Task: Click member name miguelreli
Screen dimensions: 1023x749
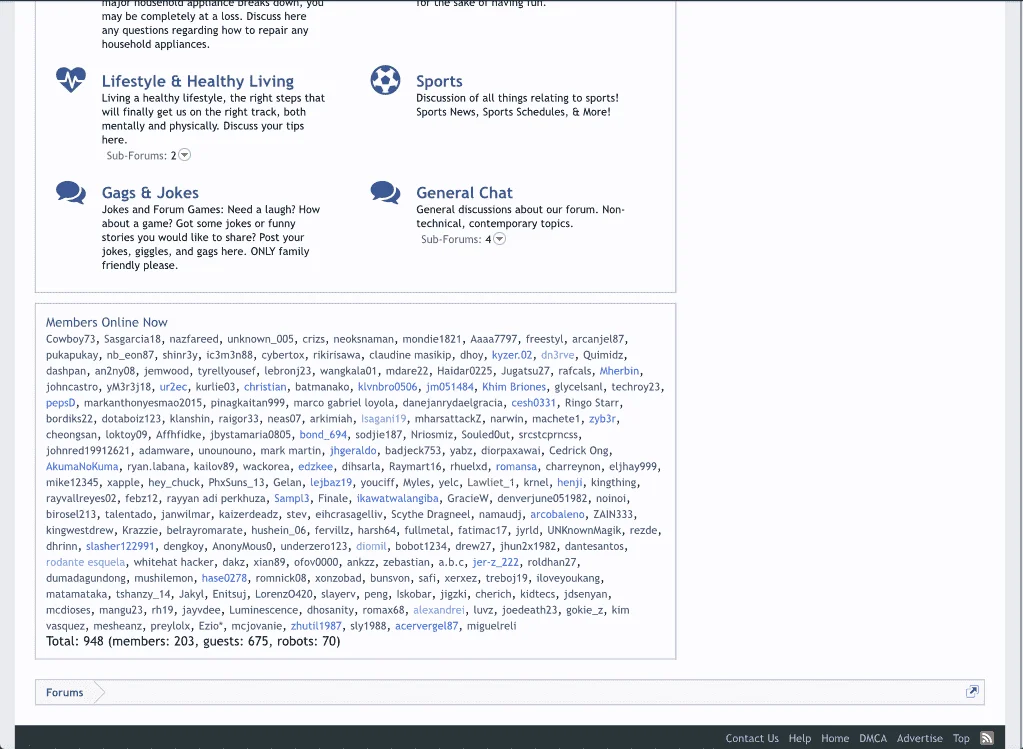Action: [x=492, y=626]
